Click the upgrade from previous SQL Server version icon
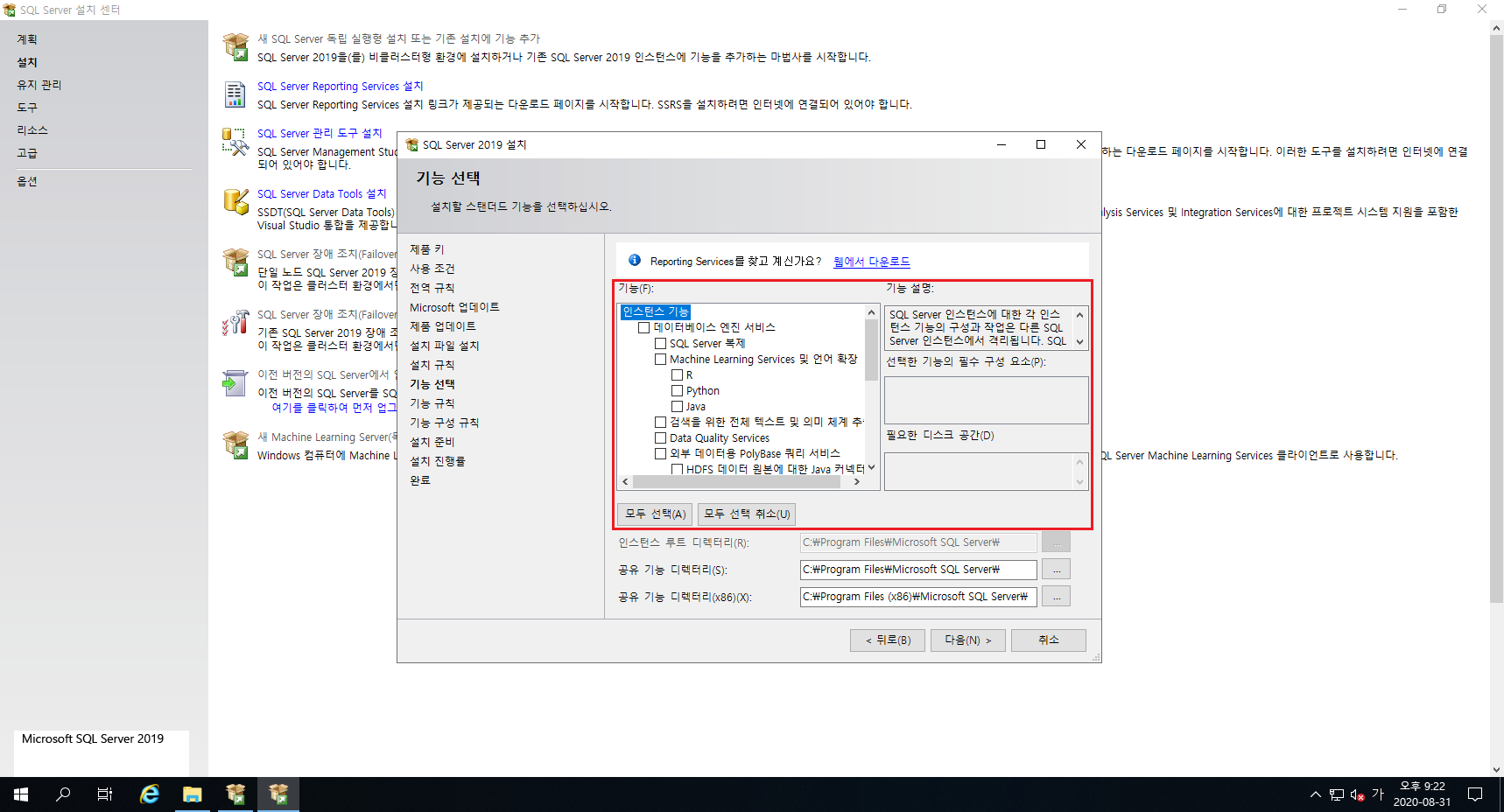Image resolution: width=1504 pixels, height=812 pixels. point(235,383)
